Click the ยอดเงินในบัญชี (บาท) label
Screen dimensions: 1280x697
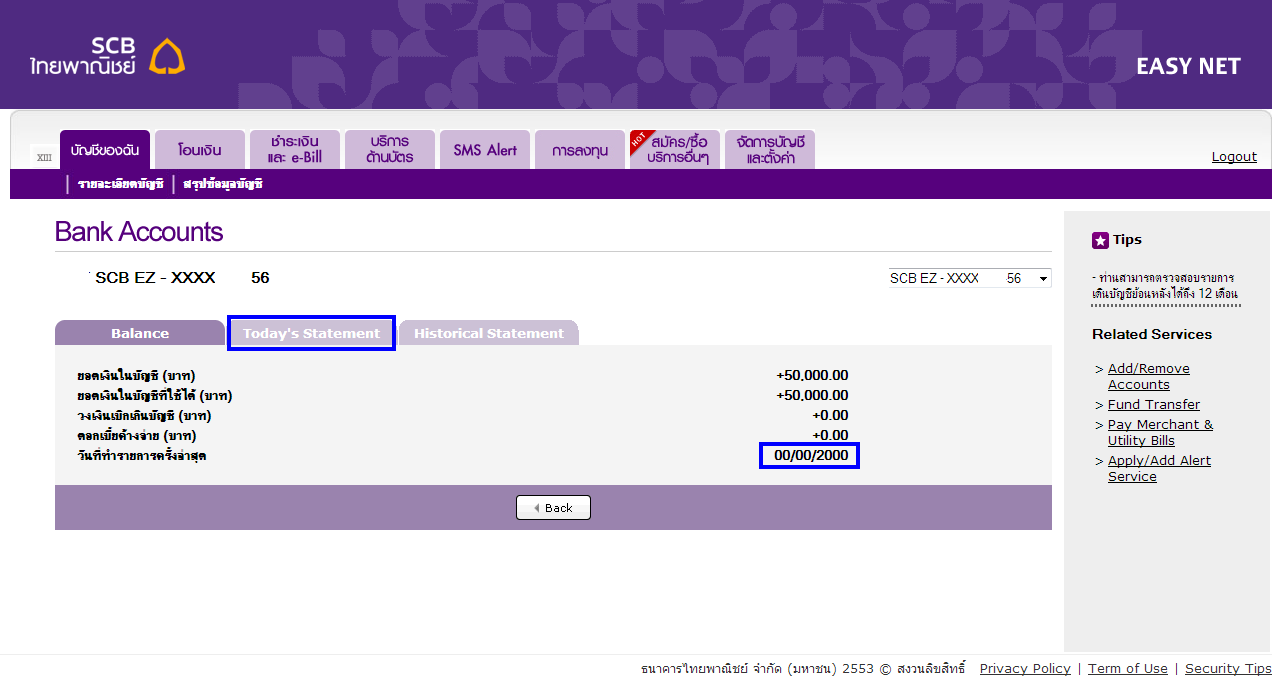(136, 376)
